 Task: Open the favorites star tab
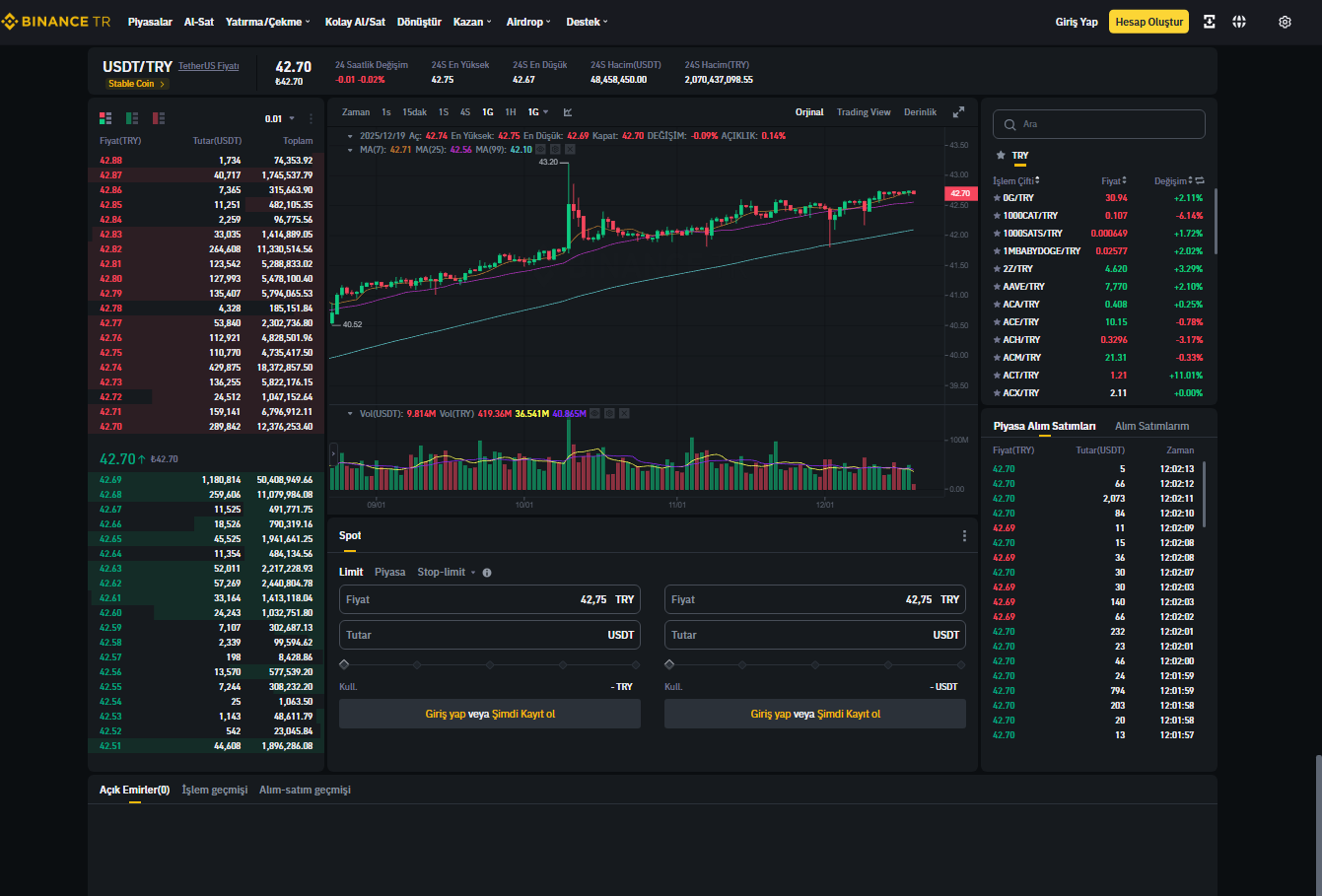[x=1001, y=156]
